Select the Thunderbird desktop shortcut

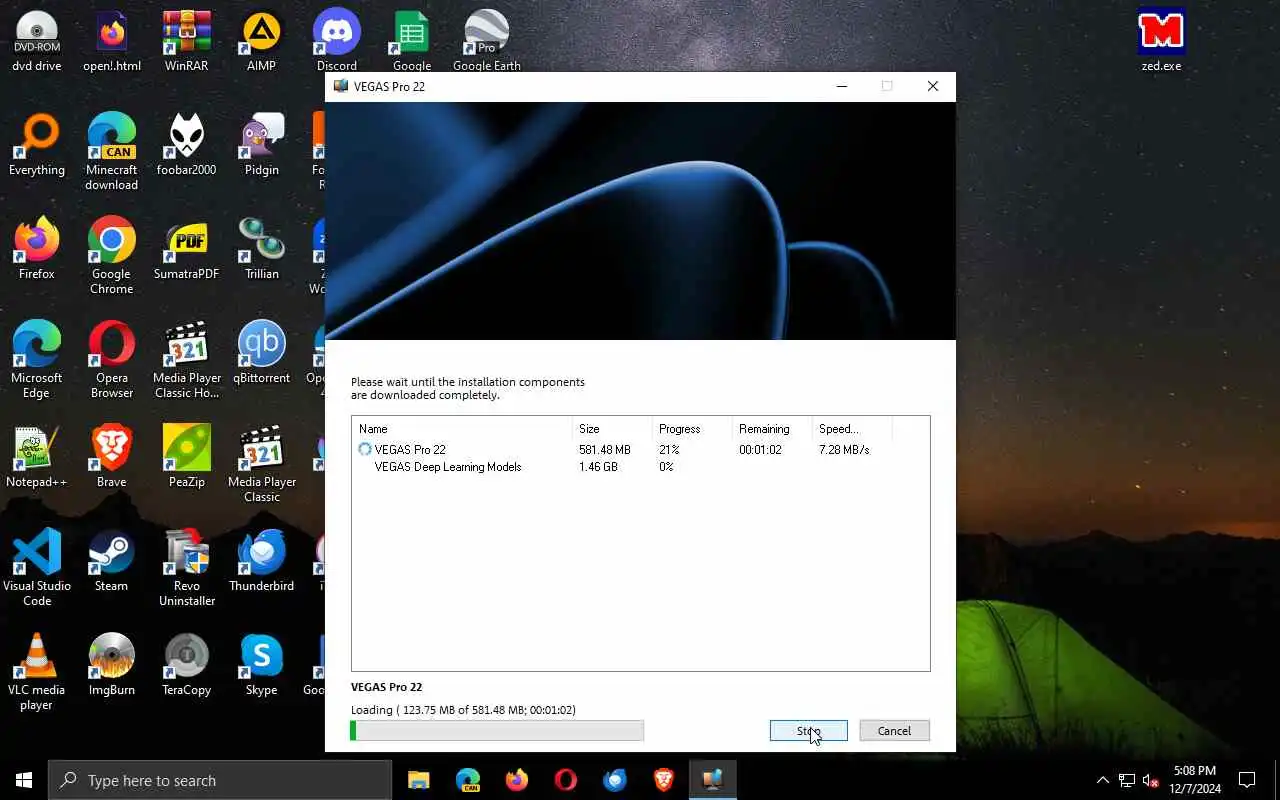coord(262,562)
